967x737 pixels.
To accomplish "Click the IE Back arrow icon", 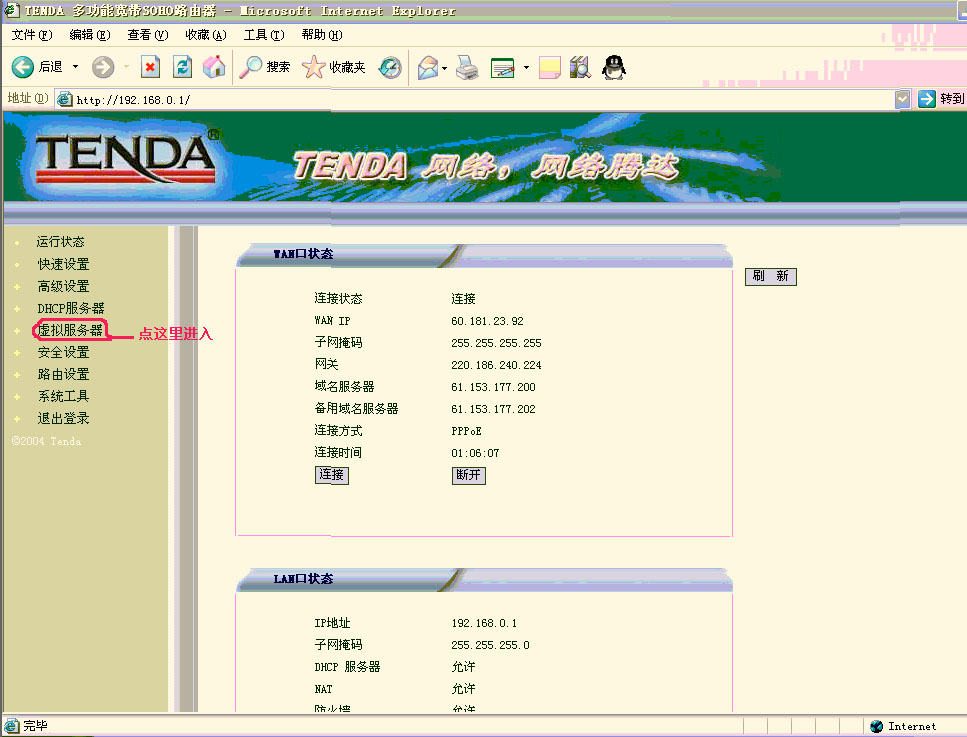I will pyautogui.click(x=23, y=67).
